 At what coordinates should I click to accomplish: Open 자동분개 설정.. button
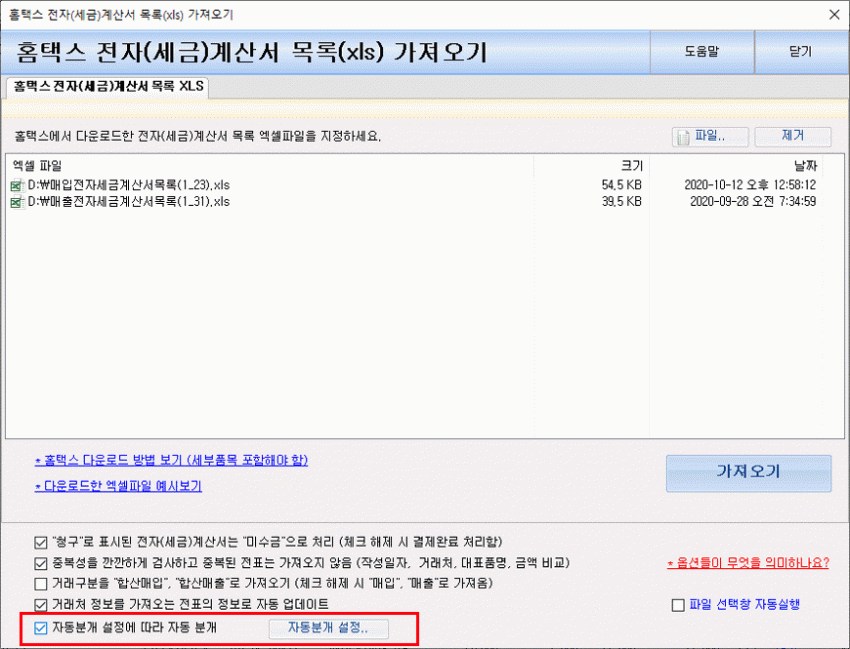(329, 628)
